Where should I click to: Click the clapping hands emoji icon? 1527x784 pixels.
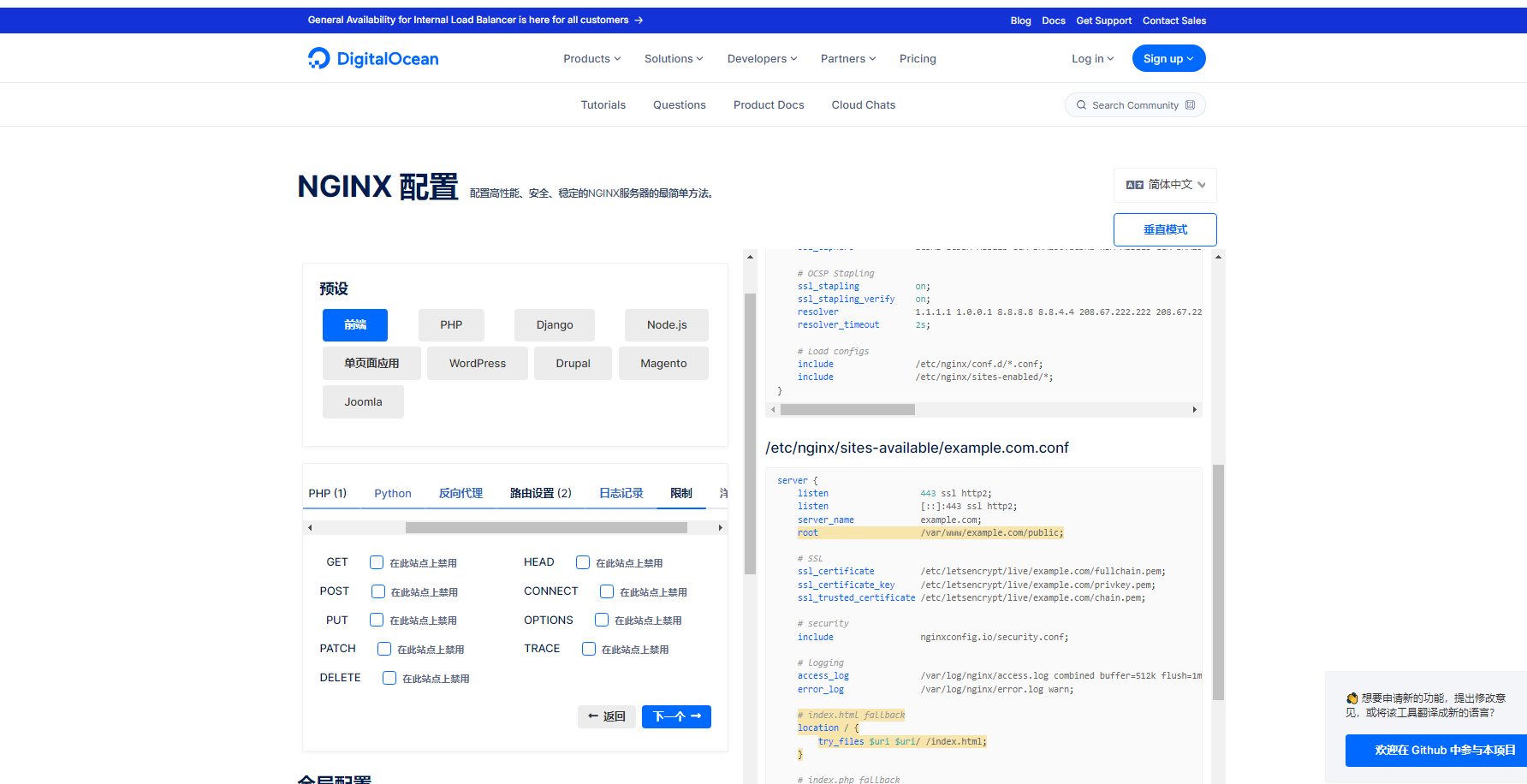coord(1352,698)
